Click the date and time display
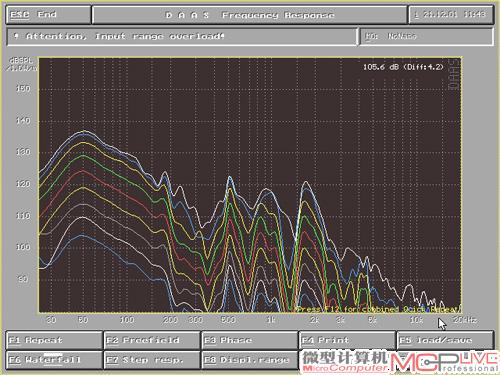 coord(451,15)
